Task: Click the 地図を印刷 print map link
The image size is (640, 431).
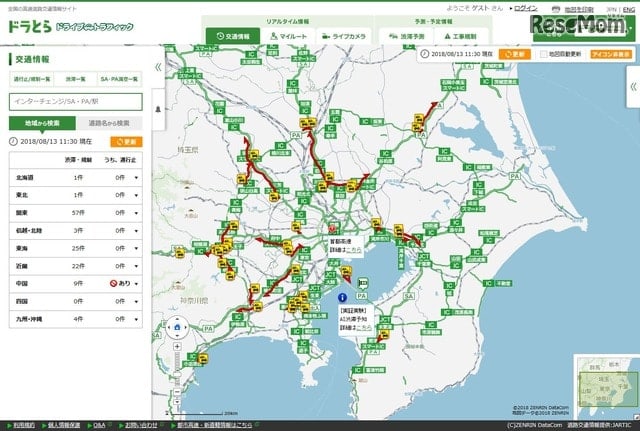Action: pos(579,9)
